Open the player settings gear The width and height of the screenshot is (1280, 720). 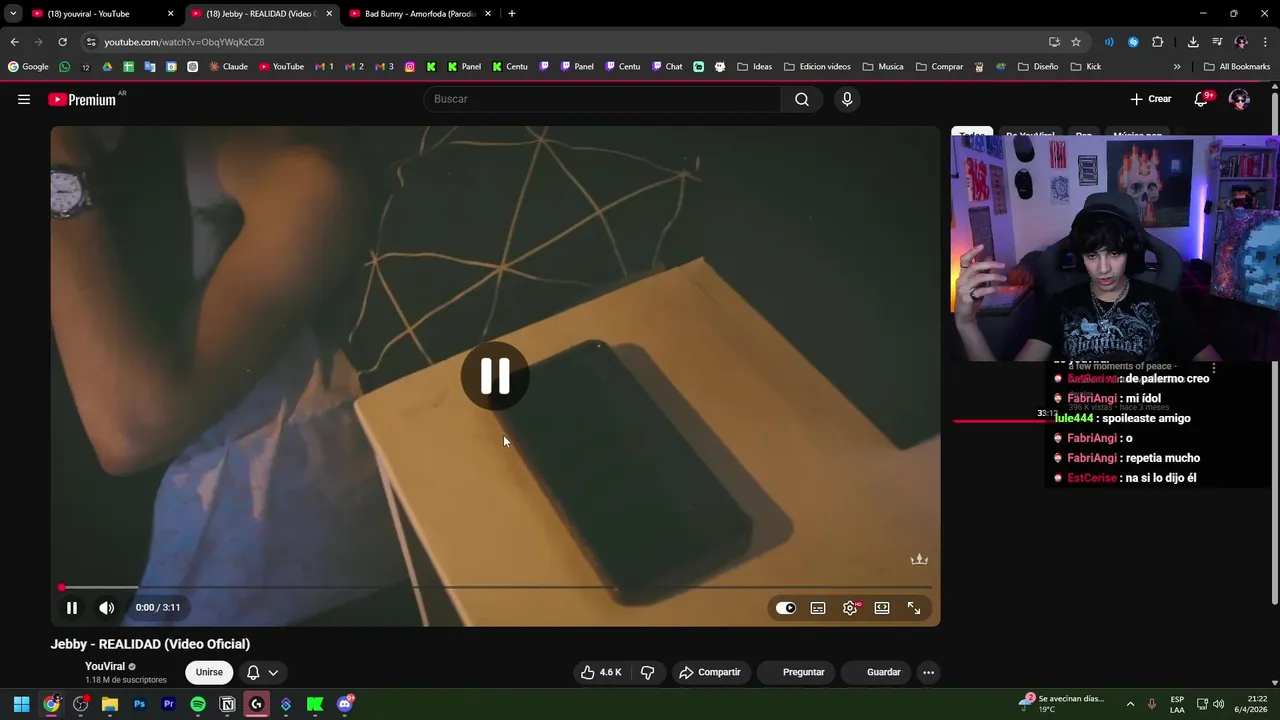[x=850, y=608]
